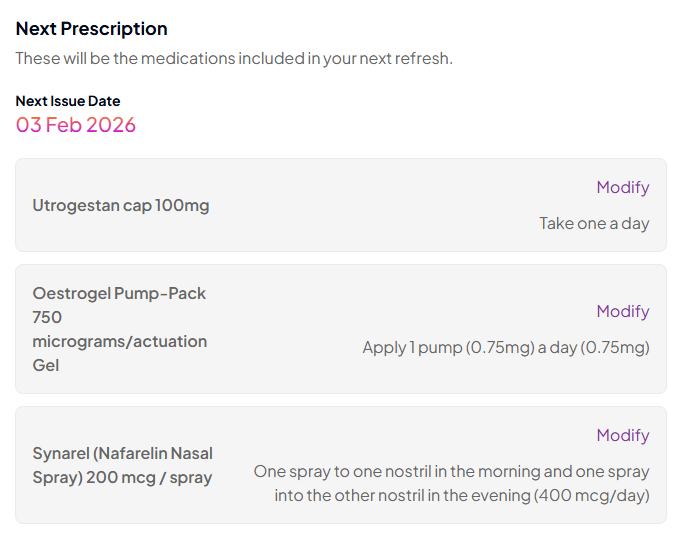Select the Utrogestan cap 100mg medication name
The height and width of the screenshot is (544, 677).
[x=121, y=205]
